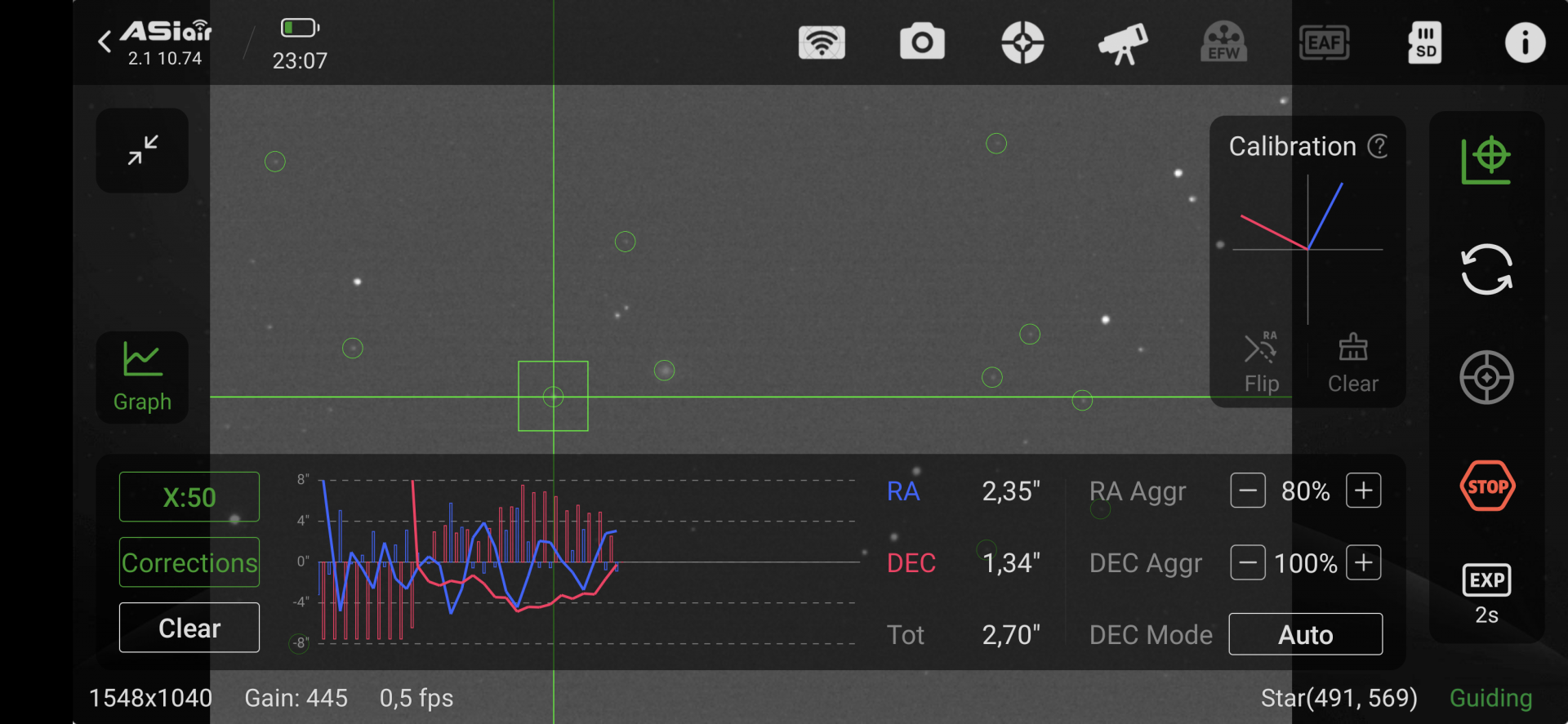
Task: Change the X:50 graph scale
Action: [x=189, y=496]
